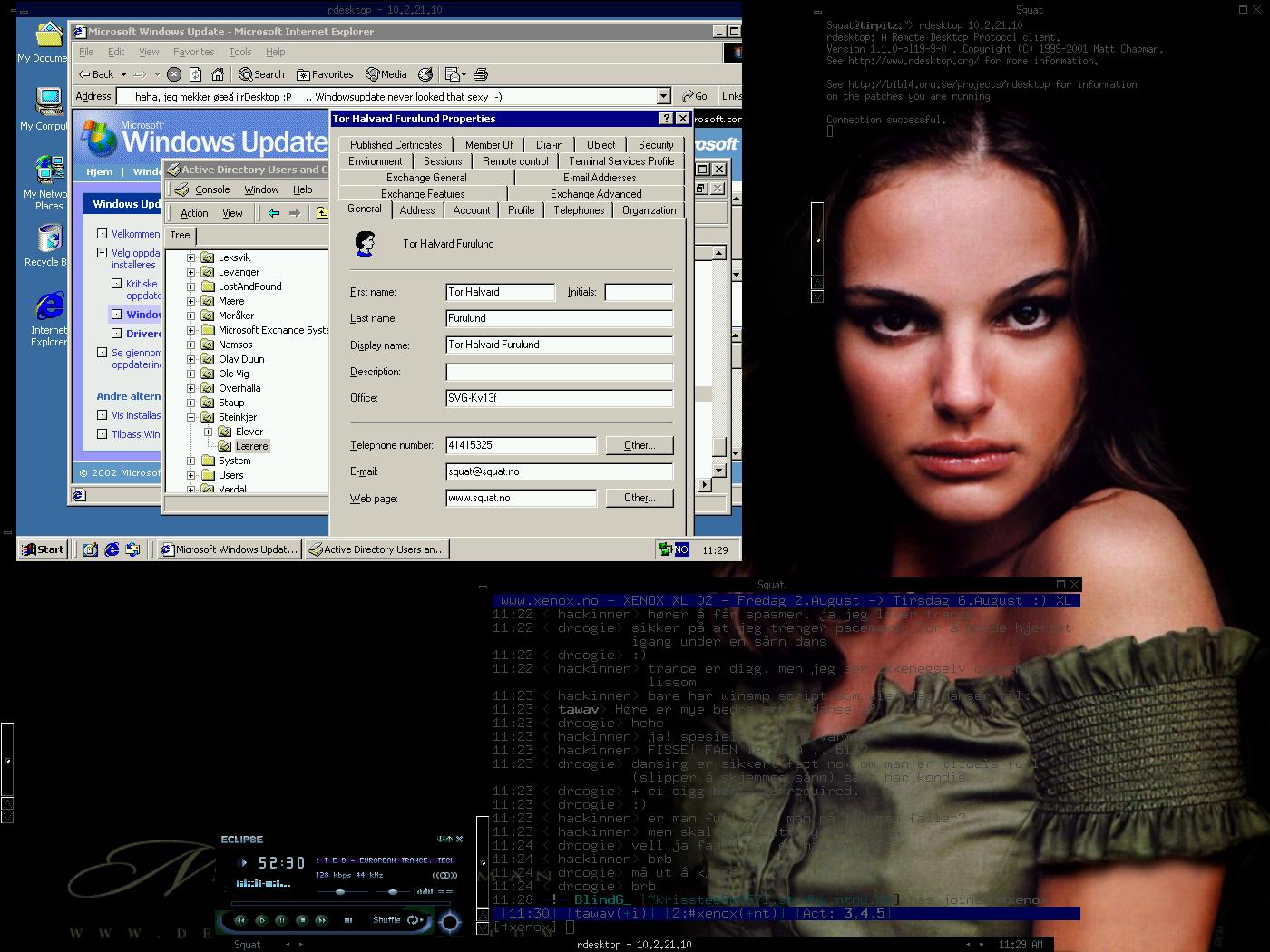The height and width of the screenshot is (952, 1270).
Task: Collapse Velg oppdateringer item in Windows Update
Action: coord(103,253)
